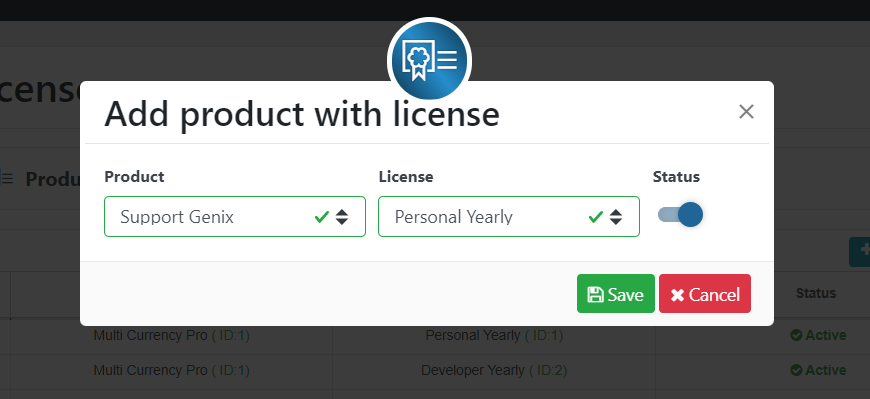Click the Product field label
Image resolution: width=870 pixels, height=399 pixels.
pos(134,176)
